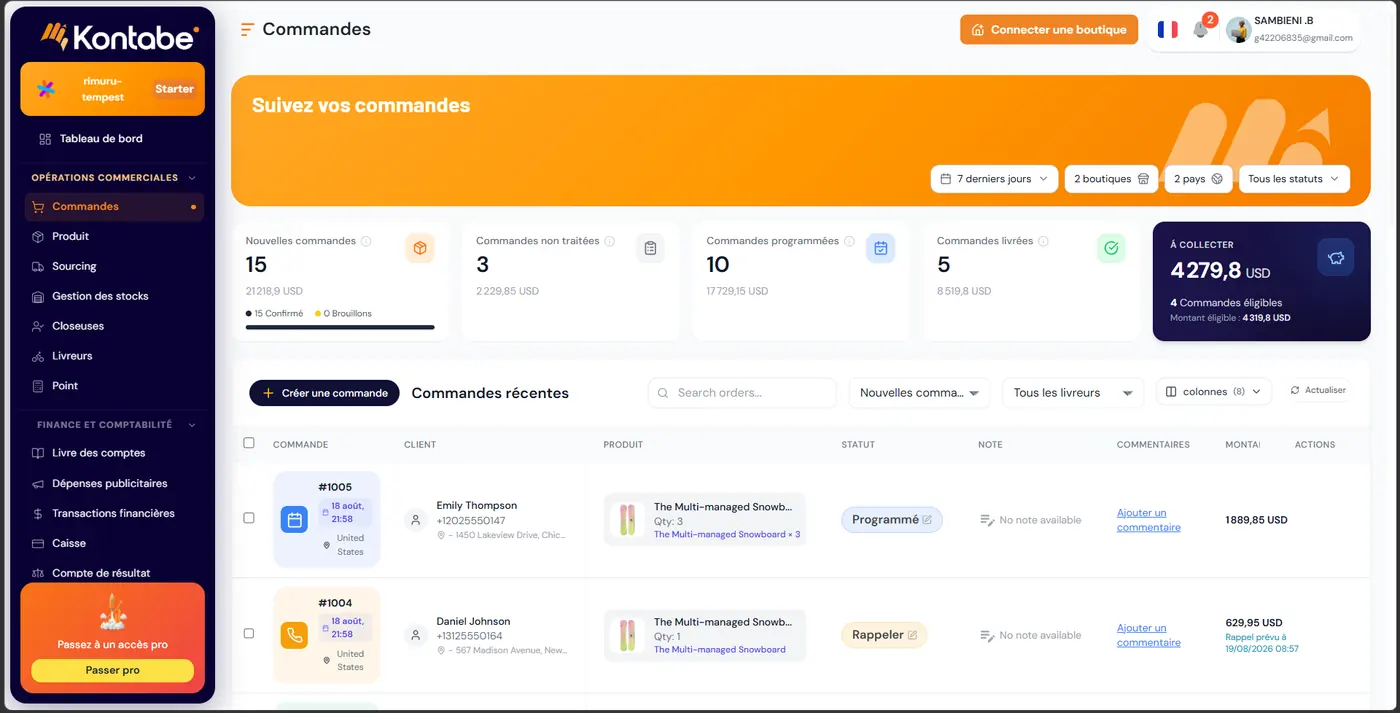Screen dimensions: 1400x713
Task: Click info icon next to Commandes livrées
Action: tap(1043, 241)
